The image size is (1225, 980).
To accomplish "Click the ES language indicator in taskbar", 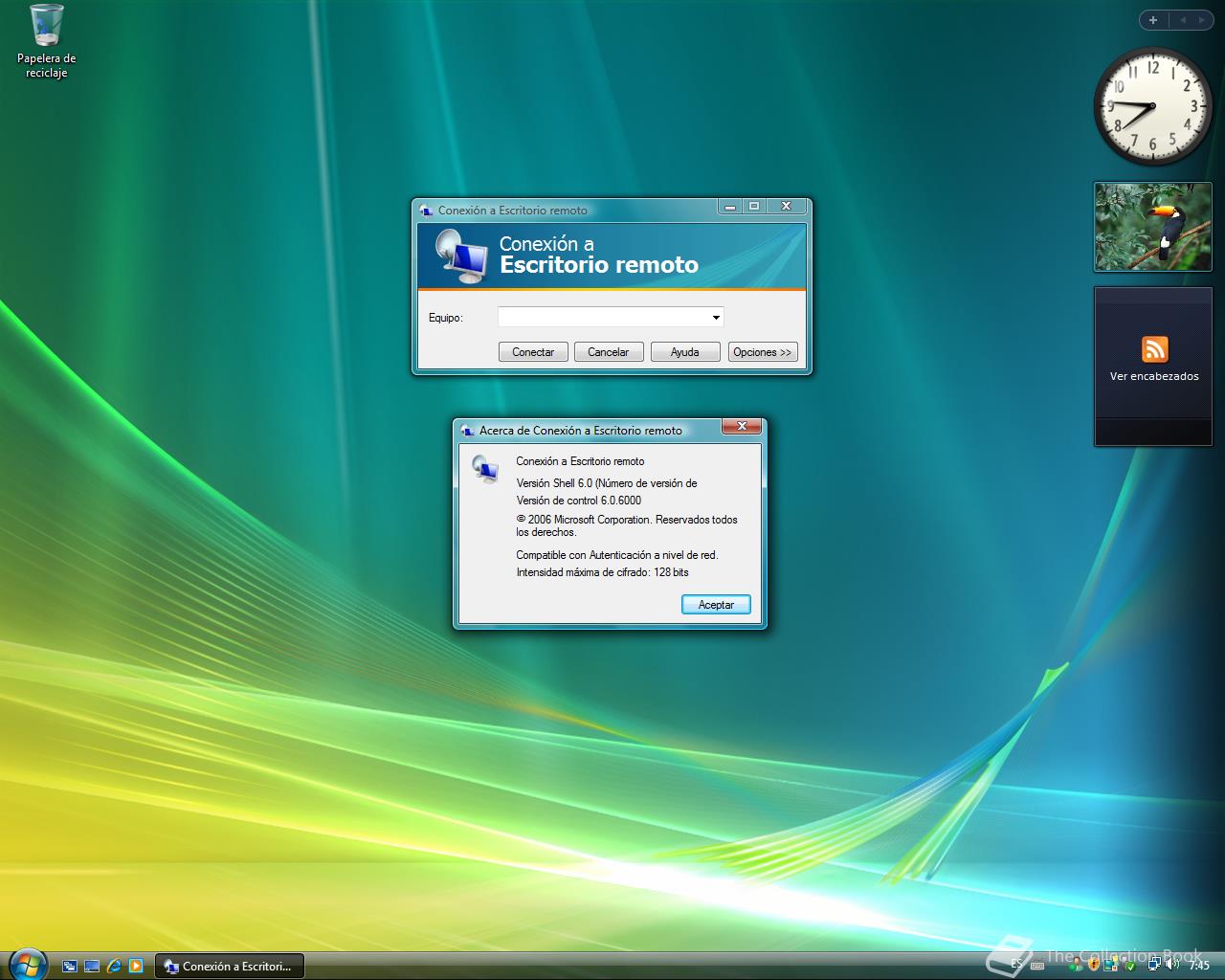I will pos(1016,965).
